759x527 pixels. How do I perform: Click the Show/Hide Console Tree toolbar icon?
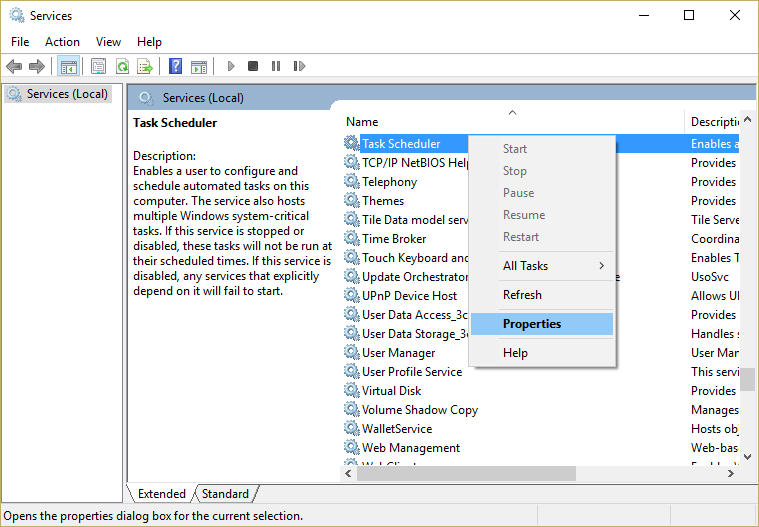click(x=69, y=67)
